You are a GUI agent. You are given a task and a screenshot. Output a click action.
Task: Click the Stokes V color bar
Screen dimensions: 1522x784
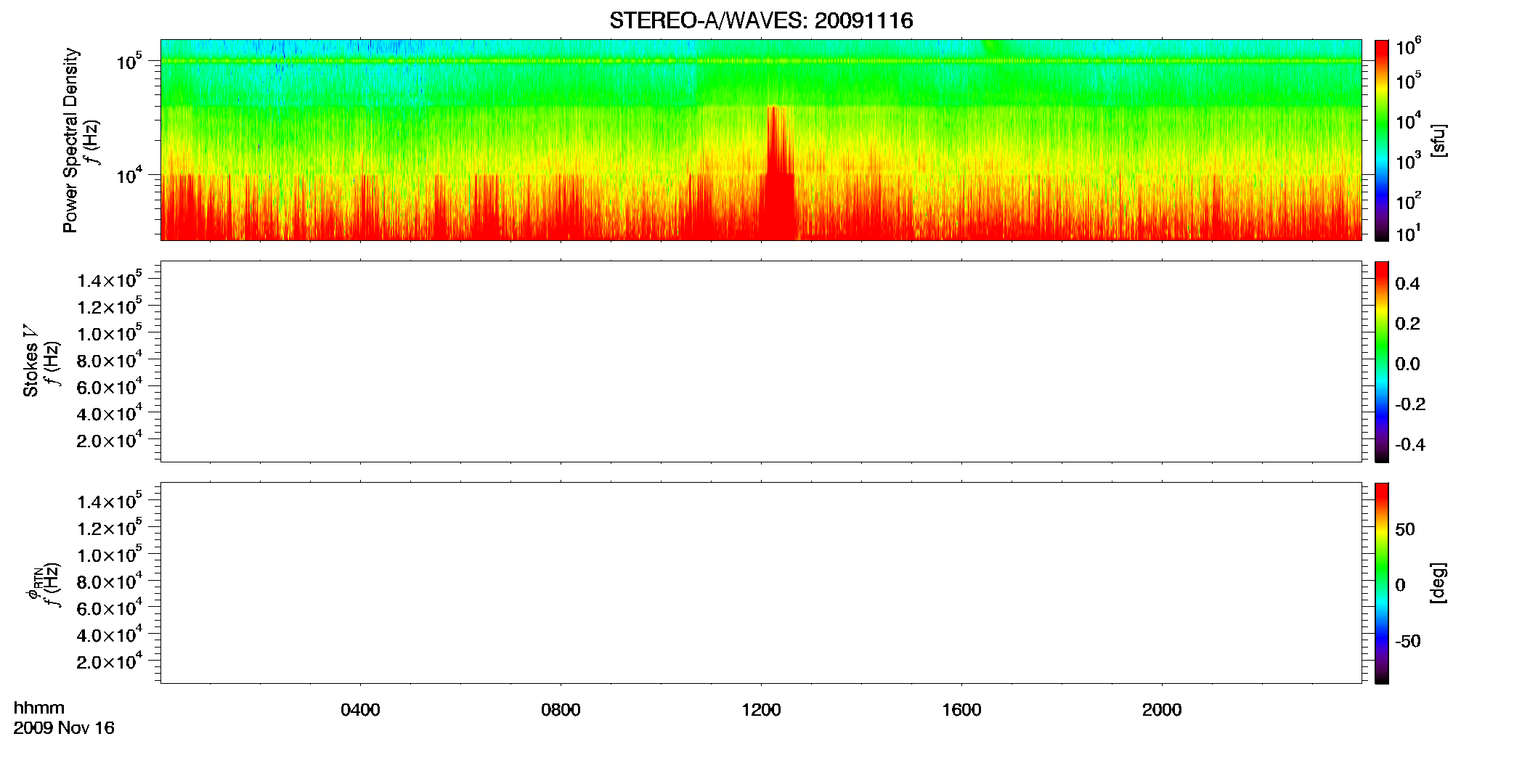[x=1382, y=362]
